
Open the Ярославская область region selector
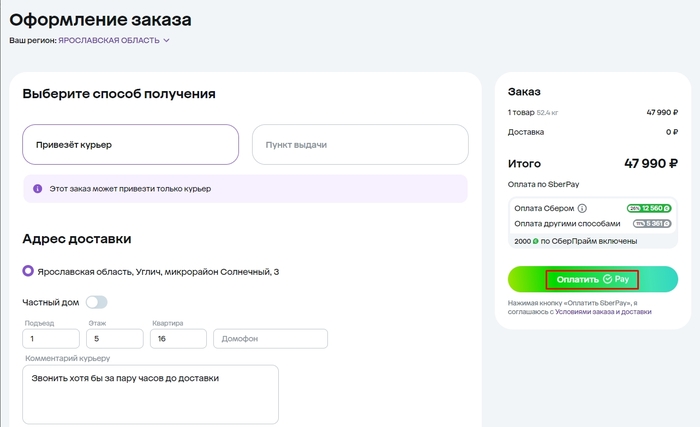pyautogui.click(x=108, y=40)
